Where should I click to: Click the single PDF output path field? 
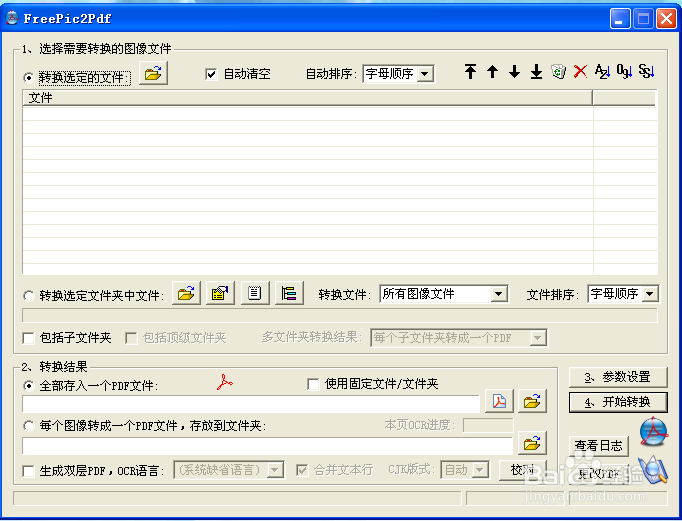point(251,404)
